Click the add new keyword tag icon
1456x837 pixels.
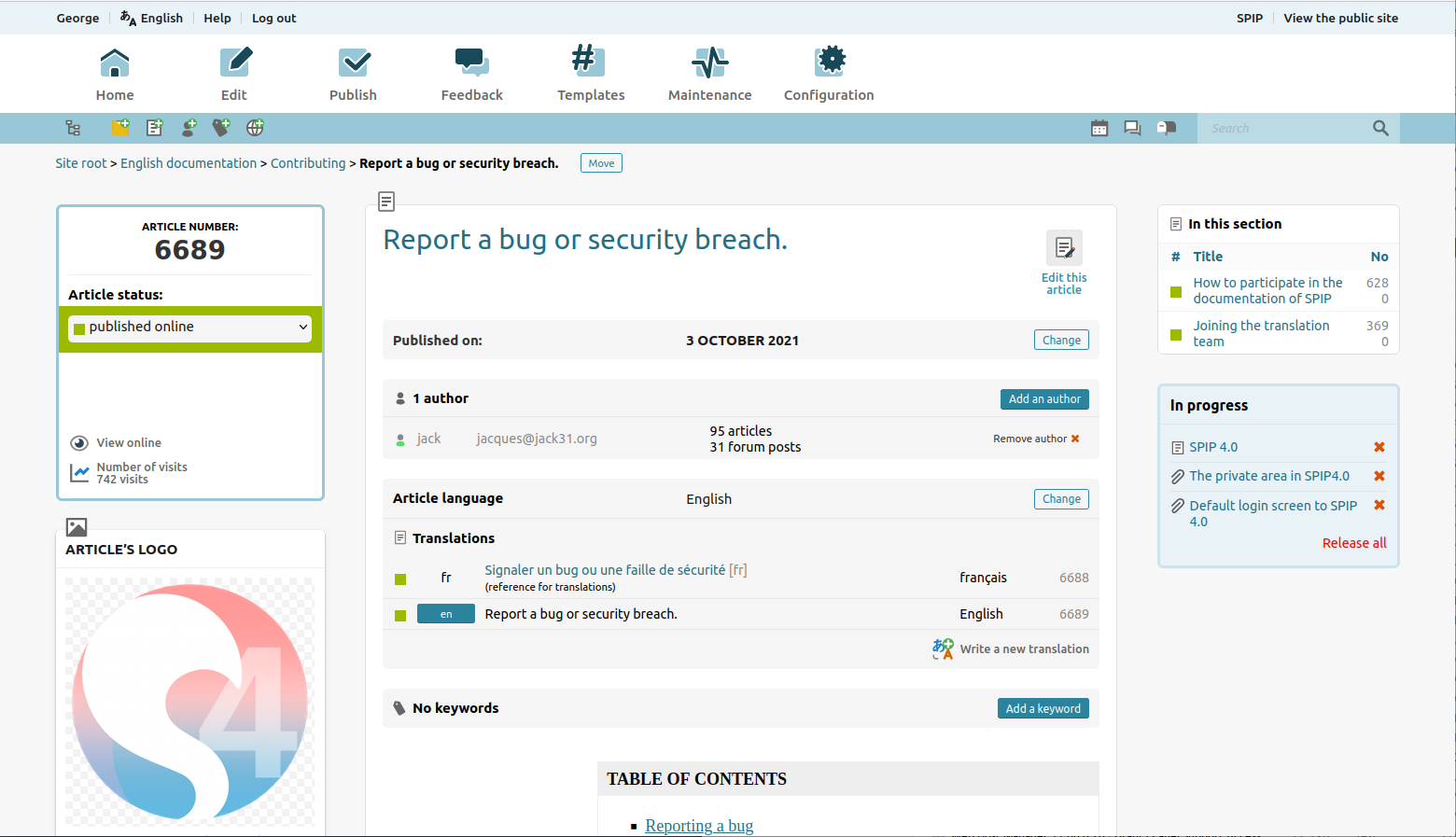tap(221, 128)
